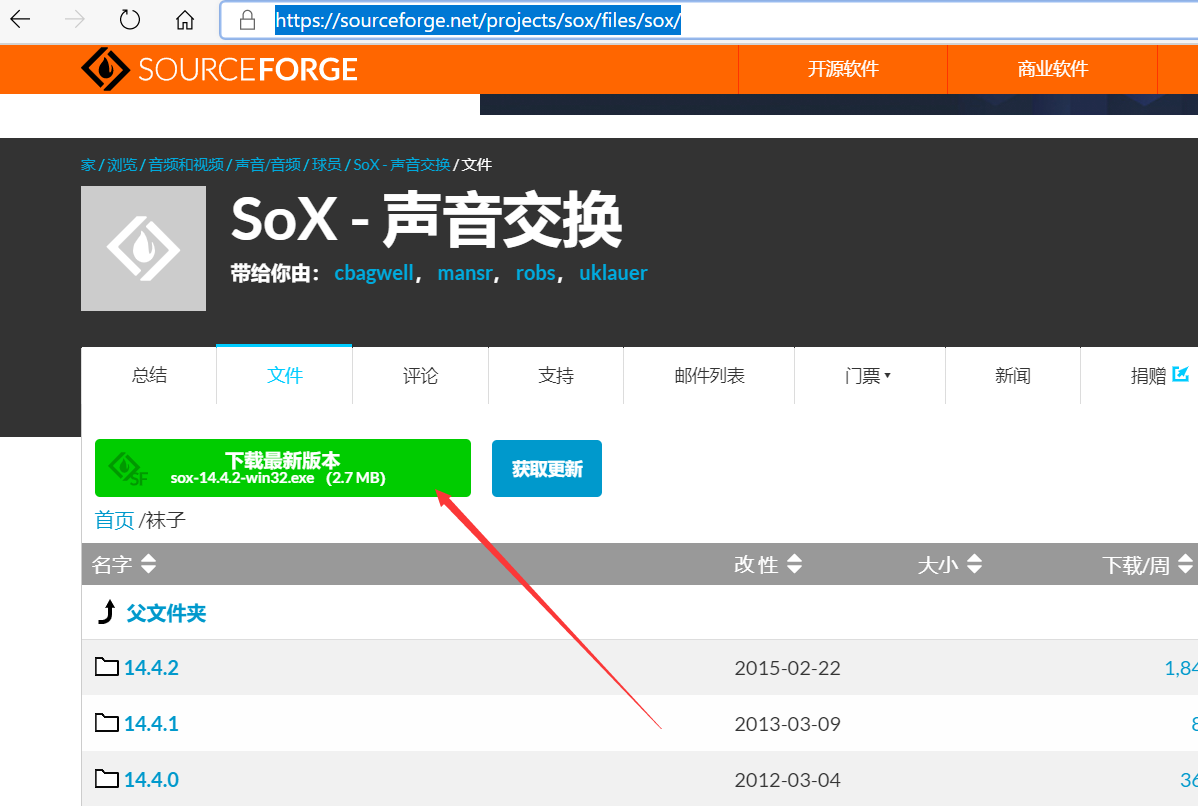The image size is (1198, 806).
Task: Switch to the 新闻 tab
Action: click(1012, 375)
